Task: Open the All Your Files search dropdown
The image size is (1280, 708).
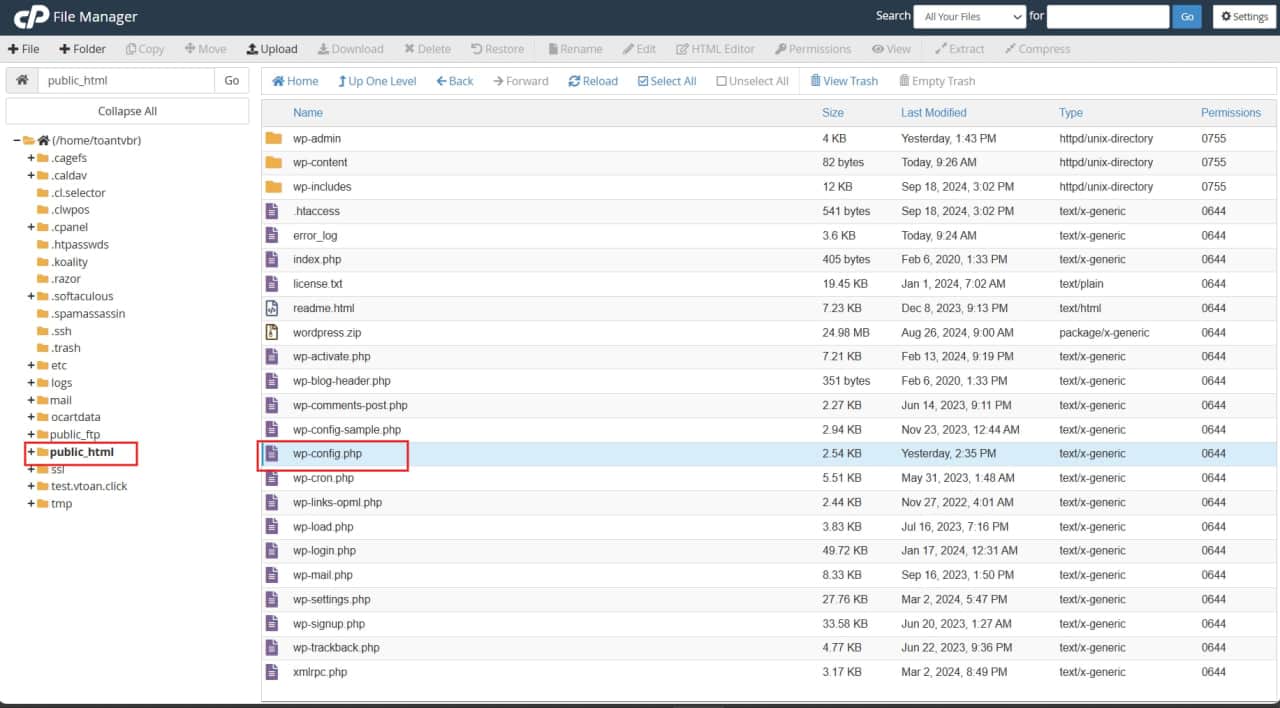Action: [970, 17]
